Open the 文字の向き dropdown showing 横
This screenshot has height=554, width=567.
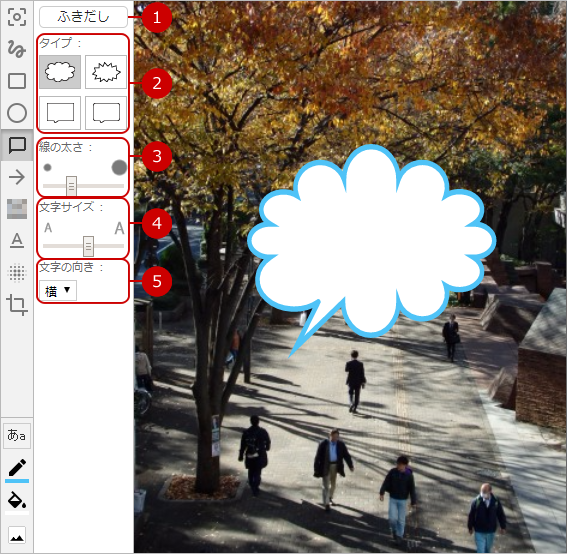click(58, 290)
